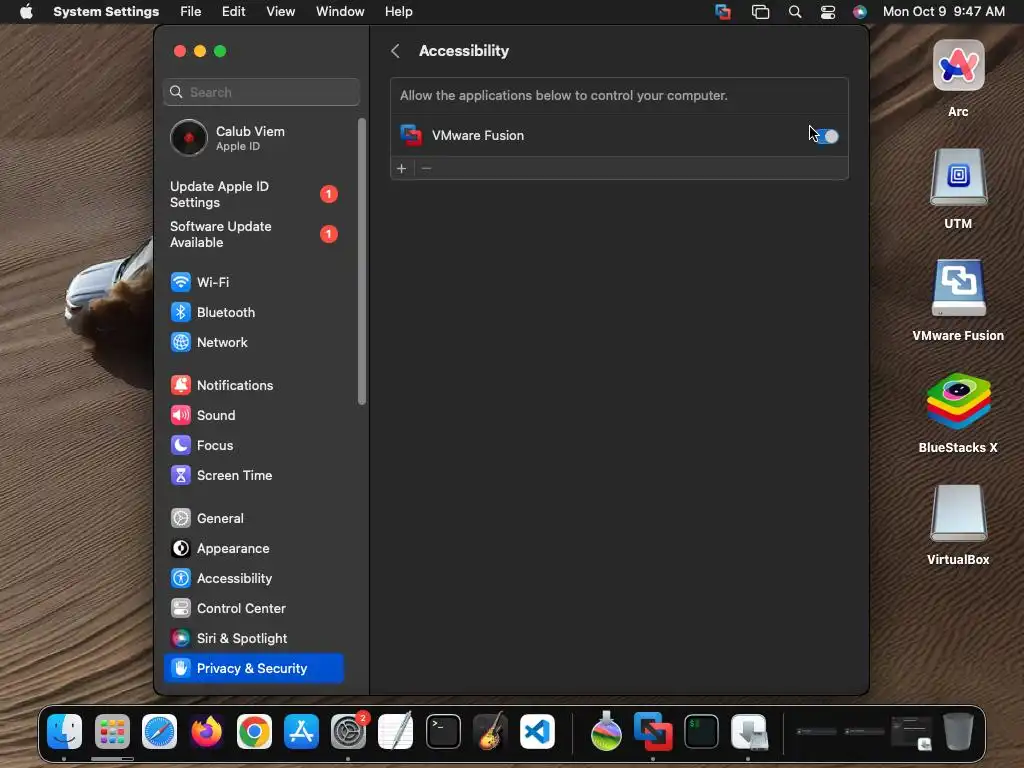
Task: Select the VMware Fusion row in the list
Action: 619,136
